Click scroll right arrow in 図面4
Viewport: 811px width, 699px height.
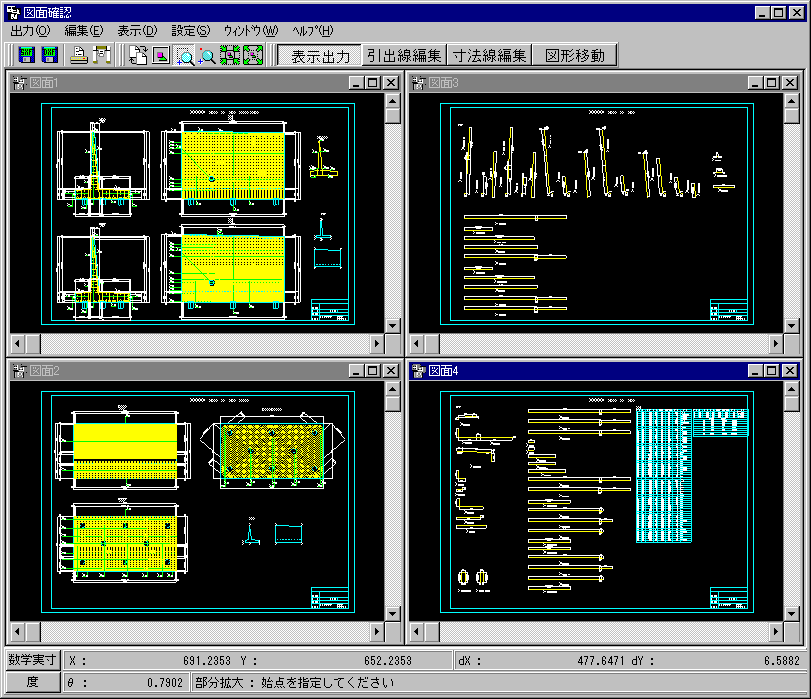776,631
